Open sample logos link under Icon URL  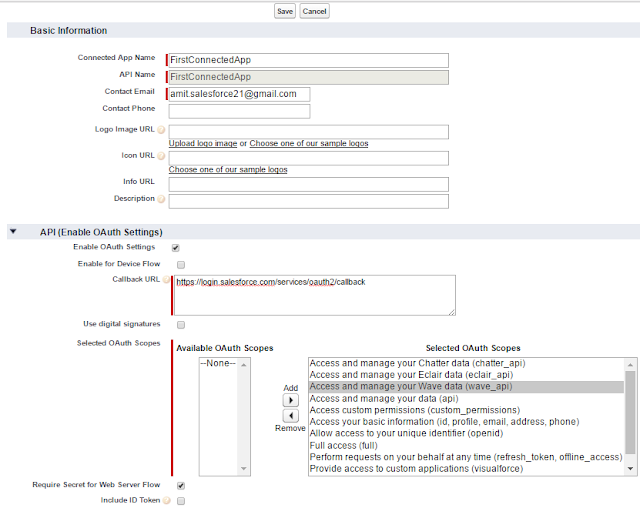click(x=228, y=170)
